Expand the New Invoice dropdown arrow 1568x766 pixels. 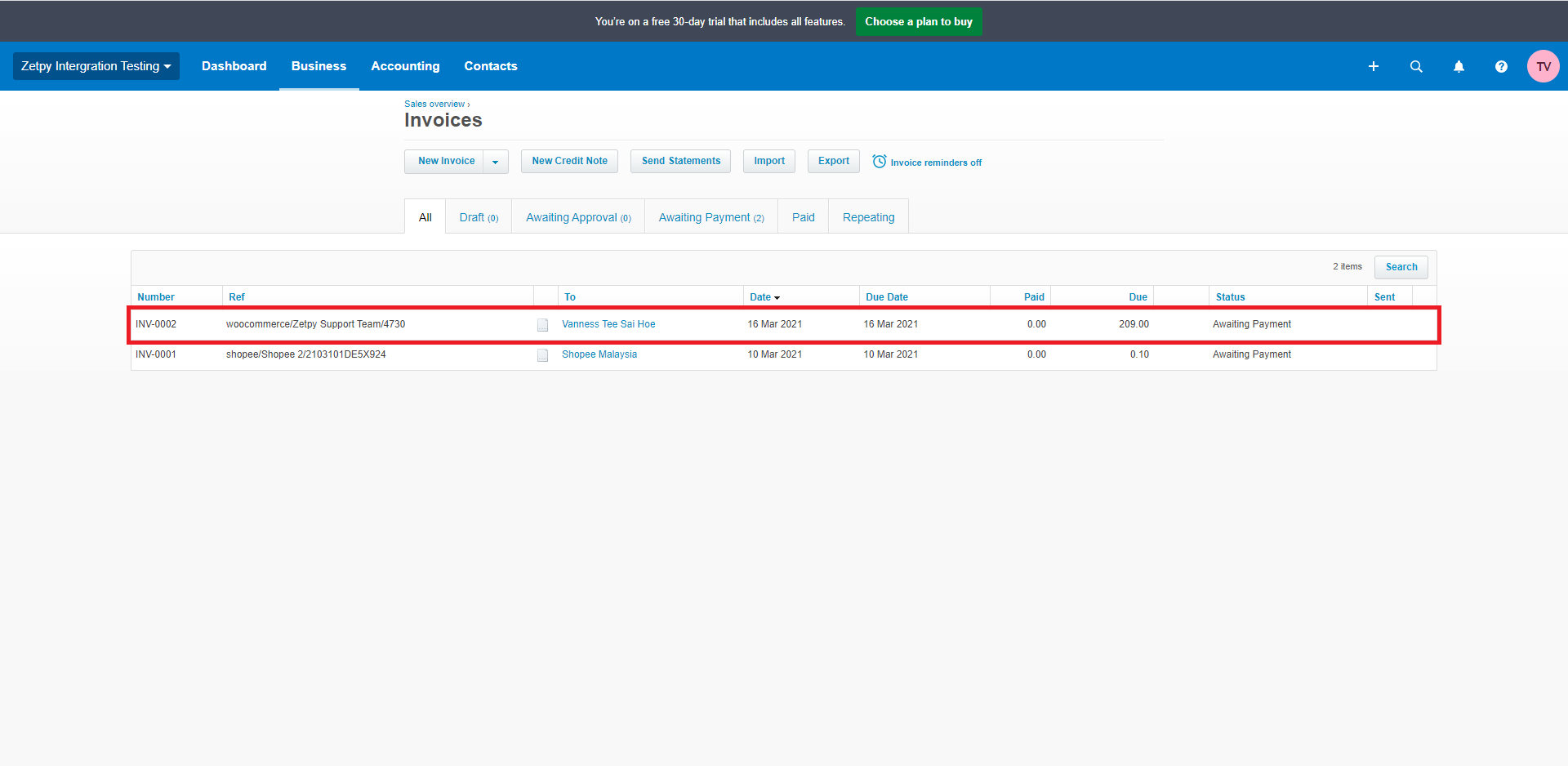[495, 162]
